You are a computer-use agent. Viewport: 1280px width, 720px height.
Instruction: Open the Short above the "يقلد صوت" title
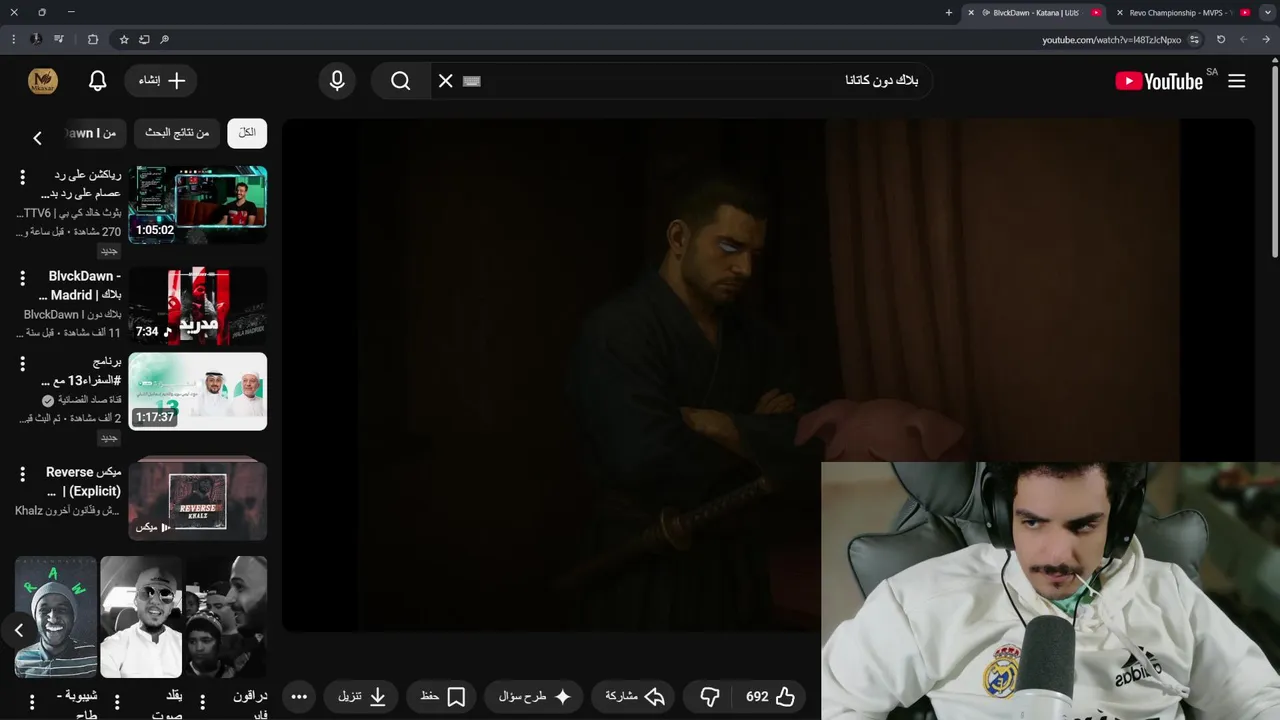[x=141, y=617]
